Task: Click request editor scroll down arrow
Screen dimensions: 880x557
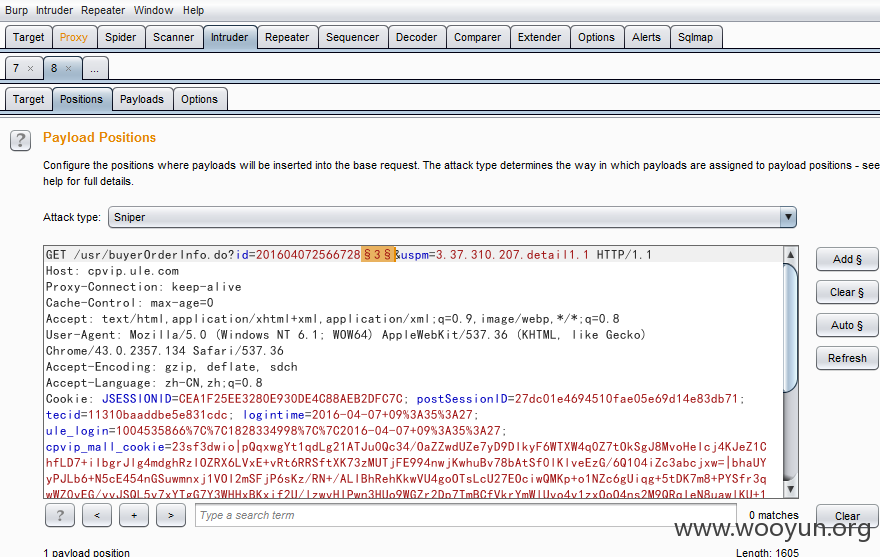Action: coord(790,490)
